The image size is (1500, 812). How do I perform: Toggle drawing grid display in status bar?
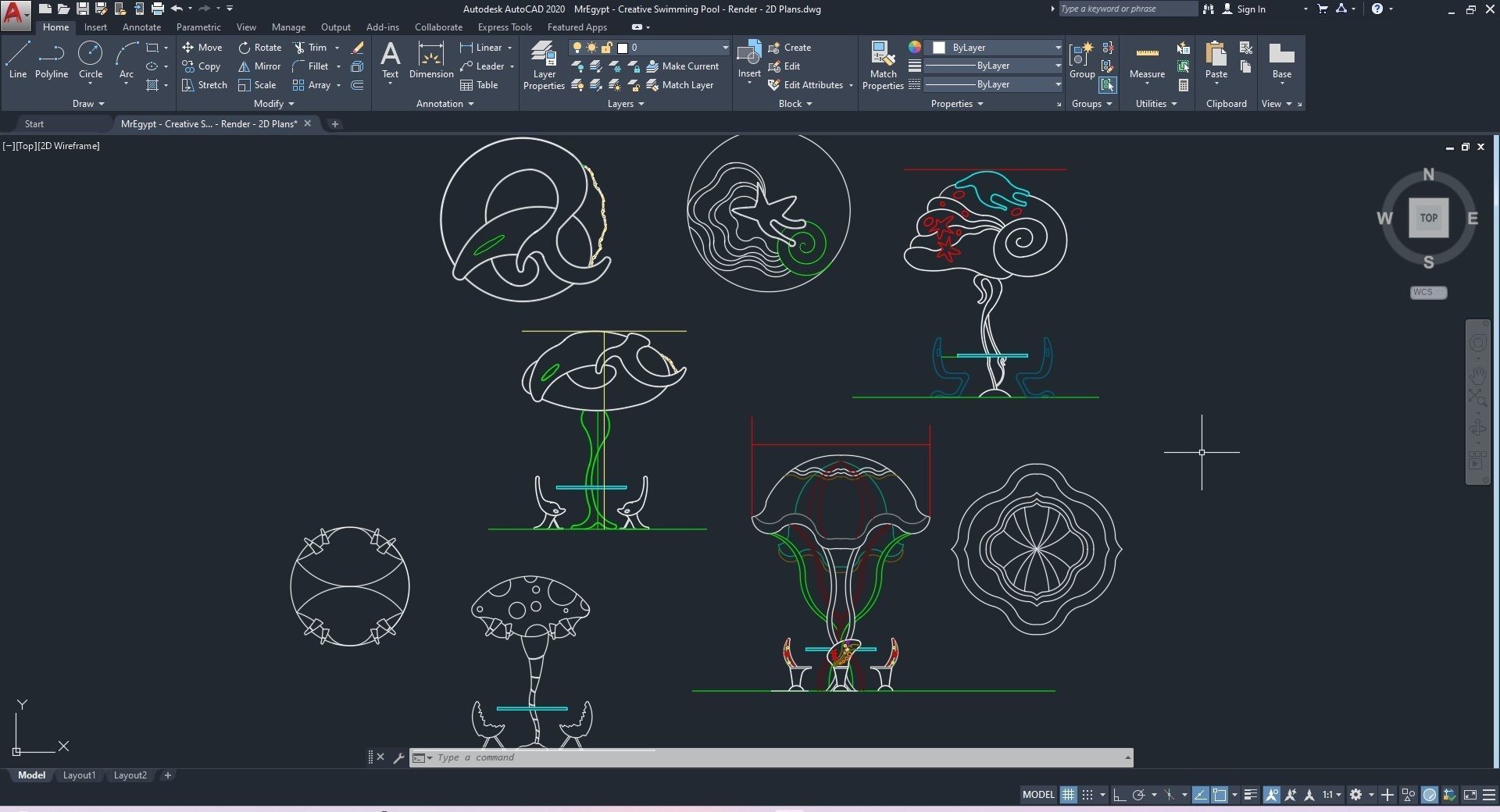coord(1068,795)
